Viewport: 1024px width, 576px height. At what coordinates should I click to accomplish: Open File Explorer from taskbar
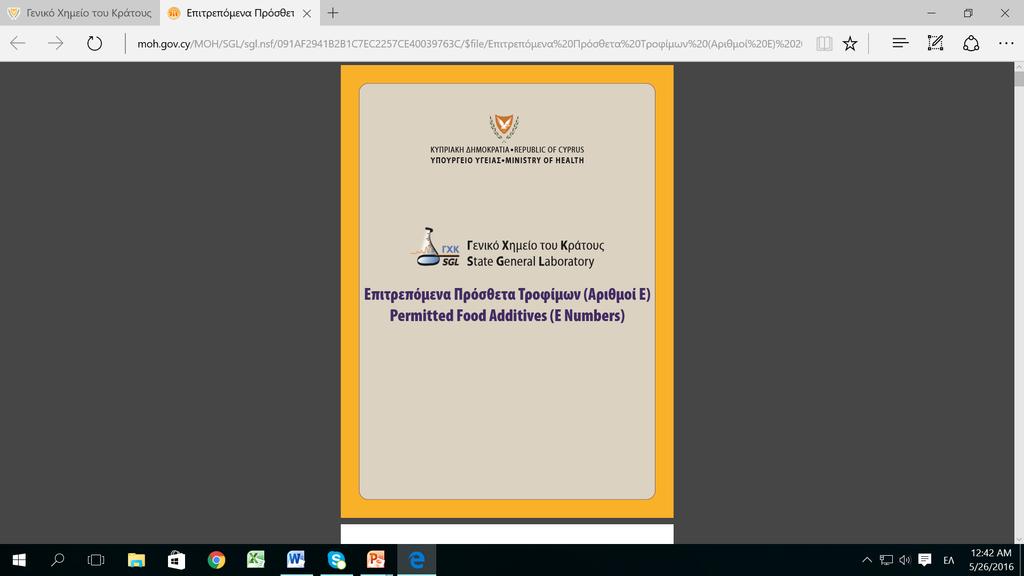click(x=136, y=560)
